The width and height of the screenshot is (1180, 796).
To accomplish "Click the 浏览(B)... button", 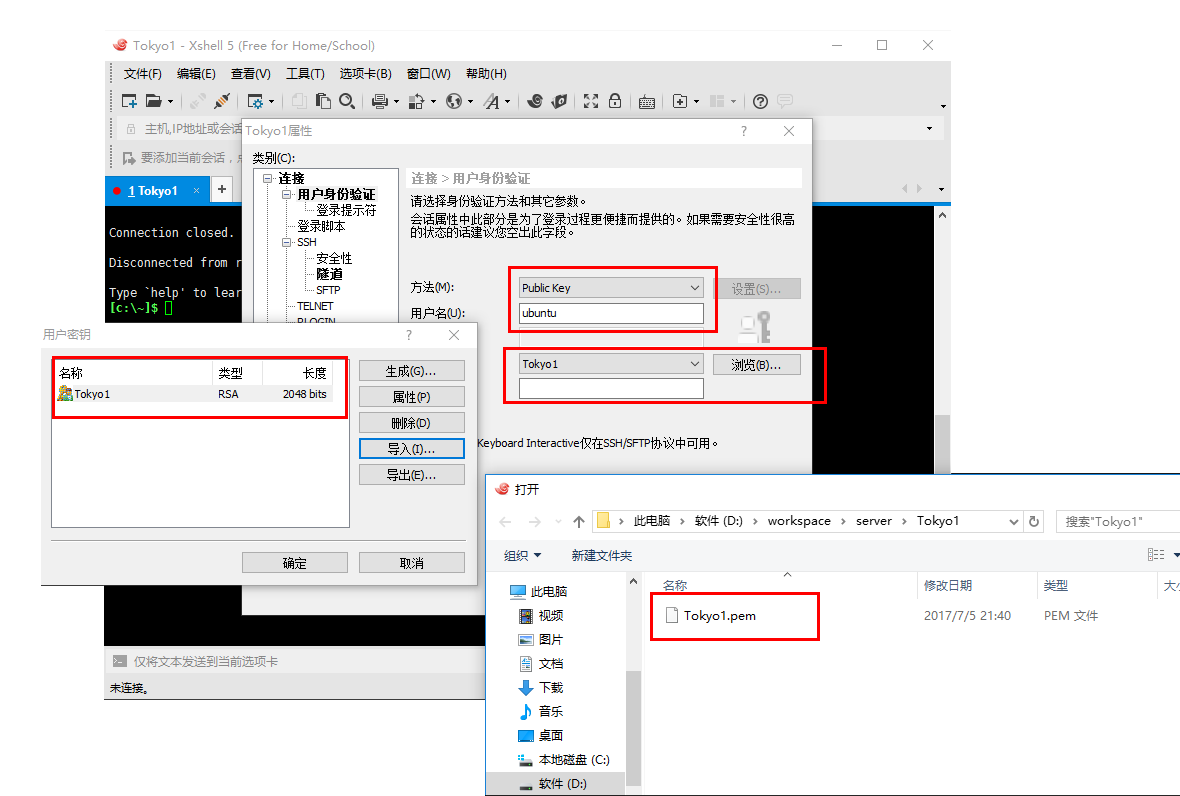I will [x=756, y=365].
